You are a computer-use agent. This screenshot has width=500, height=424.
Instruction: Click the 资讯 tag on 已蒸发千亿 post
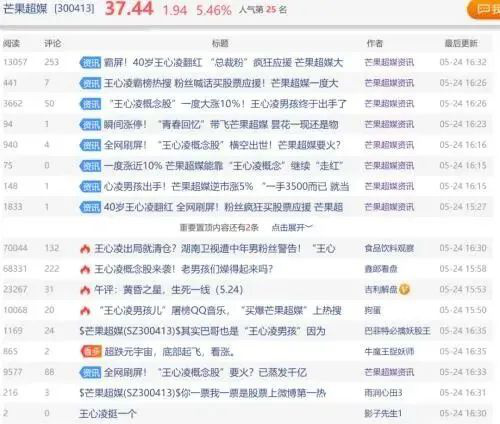90,372
